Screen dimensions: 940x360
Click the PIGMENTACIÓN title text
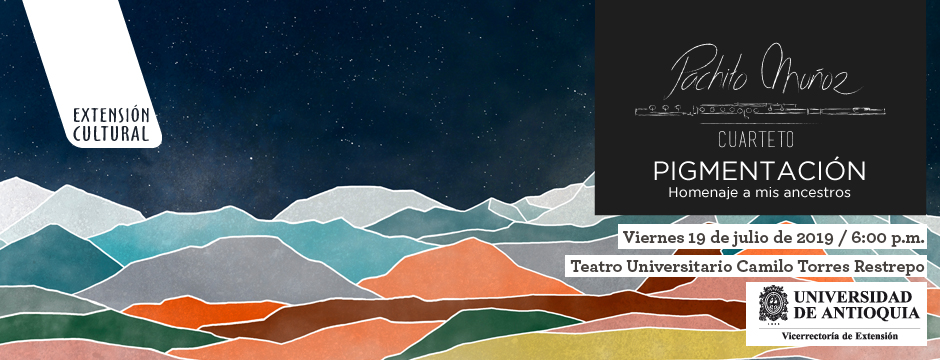coord(760,171)
